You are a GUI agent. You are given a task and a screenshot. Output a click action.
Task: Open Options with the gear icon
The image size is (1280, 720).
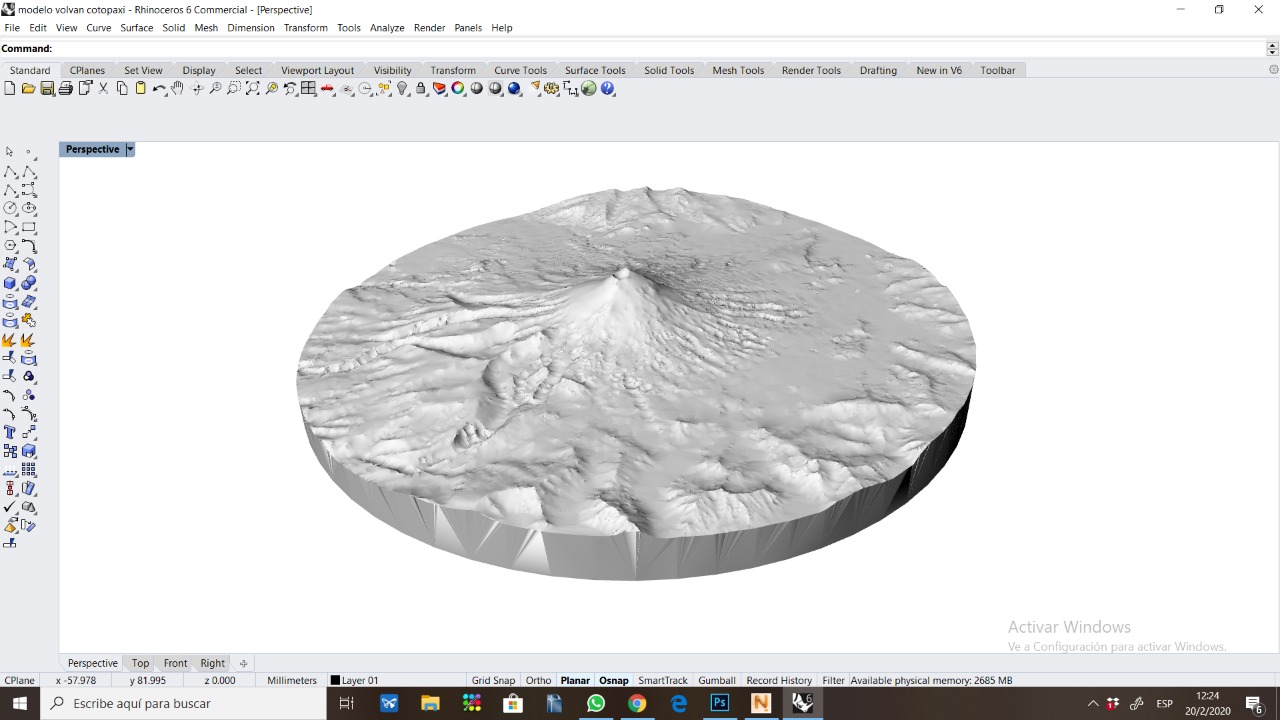551,88
